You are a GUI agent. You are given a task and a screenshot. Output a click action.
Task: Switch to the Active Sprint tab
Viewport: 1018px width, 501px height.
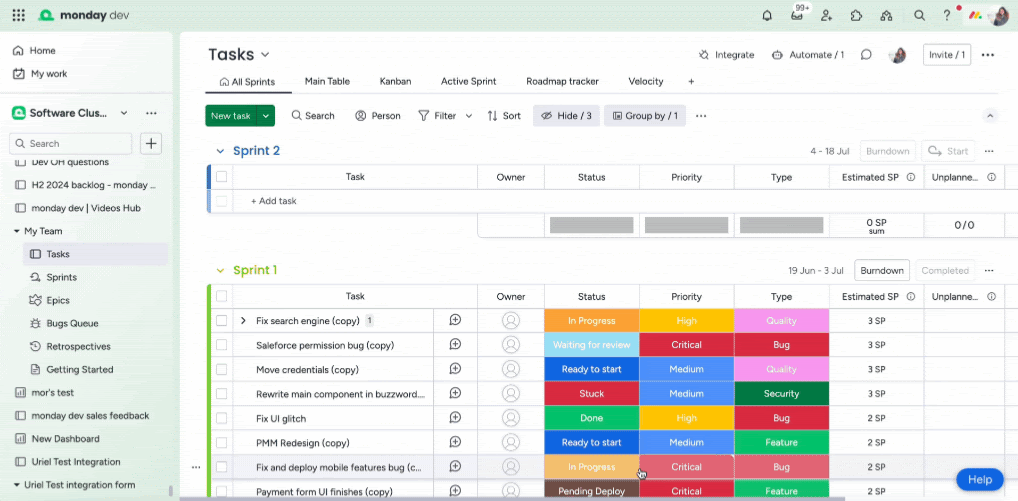tap(469, 82)
